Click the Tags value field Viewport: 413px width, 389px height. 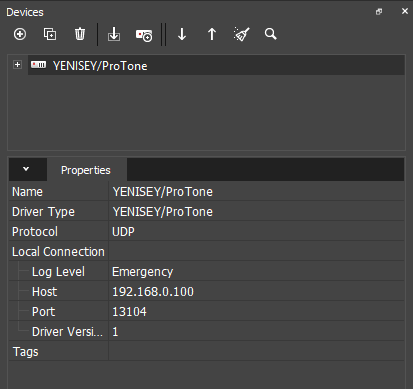(256, 352)
